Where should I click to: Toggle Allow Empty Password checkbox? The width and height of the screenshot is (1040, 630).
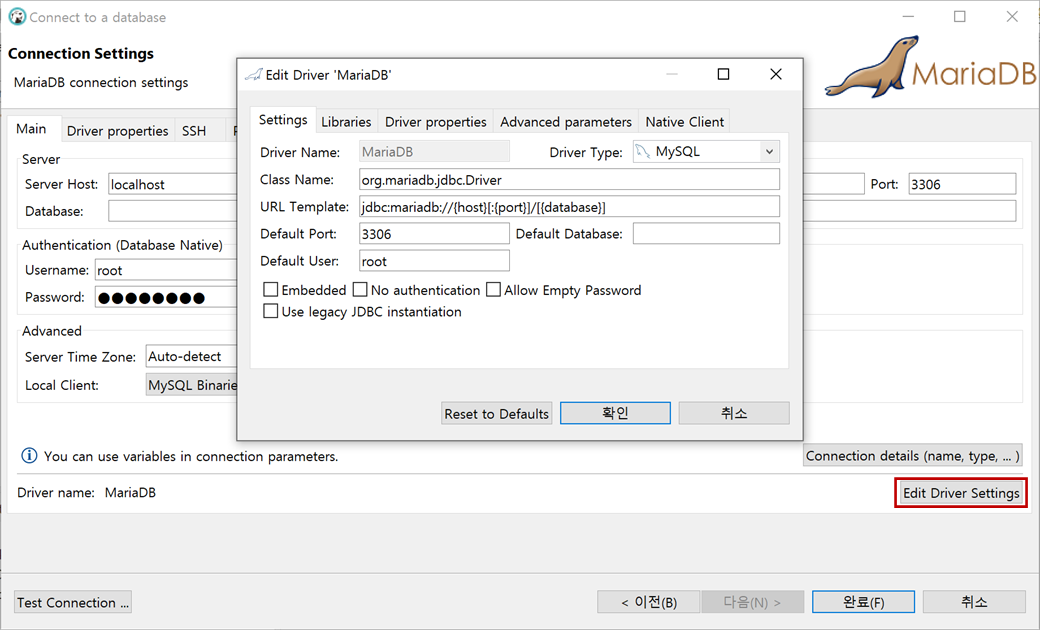[x=493, y=290]
